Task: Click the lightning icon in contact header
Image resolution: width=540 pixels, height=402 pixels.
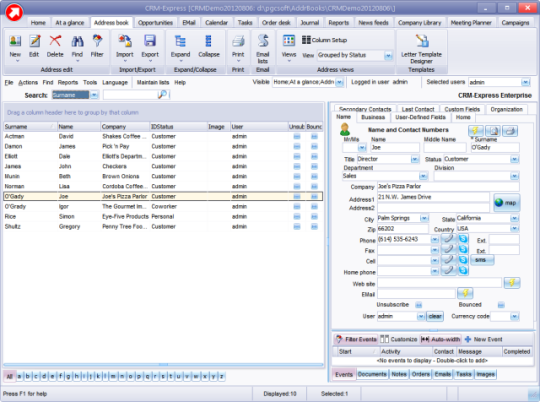Action: [x=476, y=131]
